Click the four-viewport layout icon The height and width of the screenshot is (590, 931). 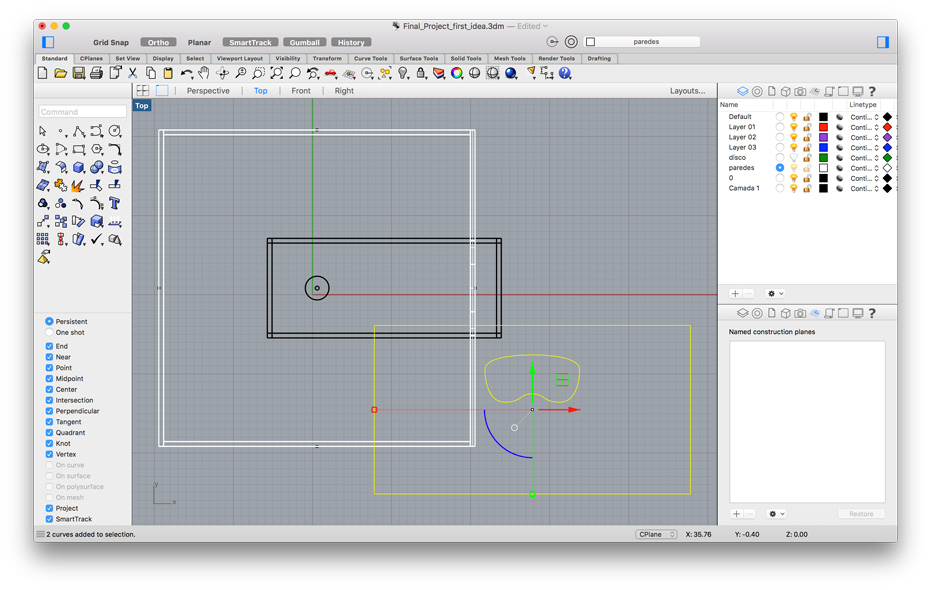coord(142,90)
